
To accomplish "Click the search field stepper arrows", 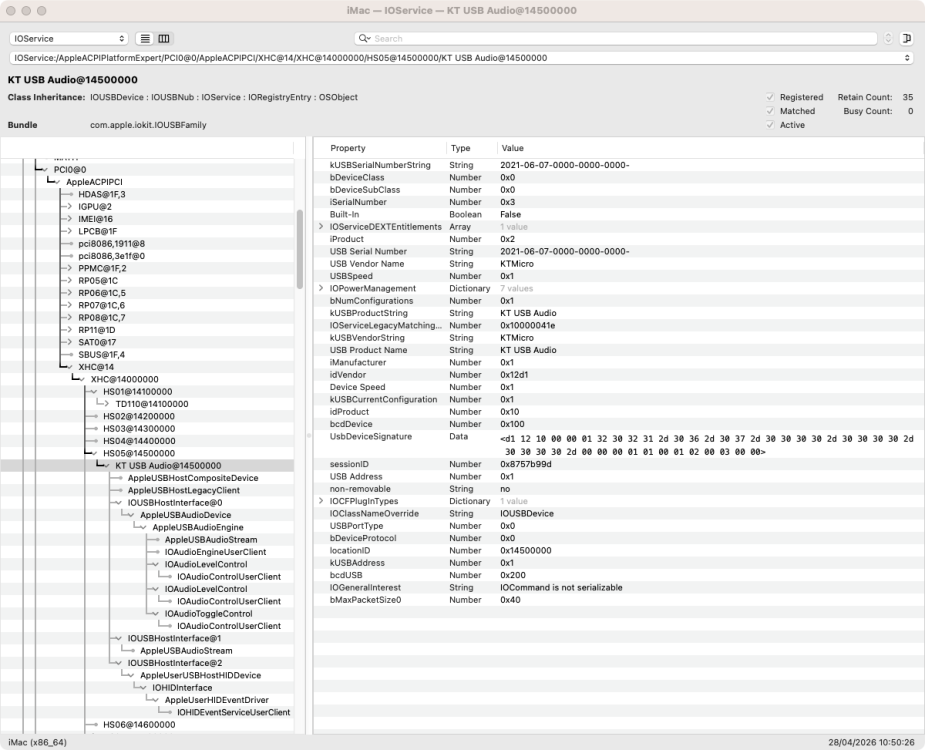I will pos(888,38).
